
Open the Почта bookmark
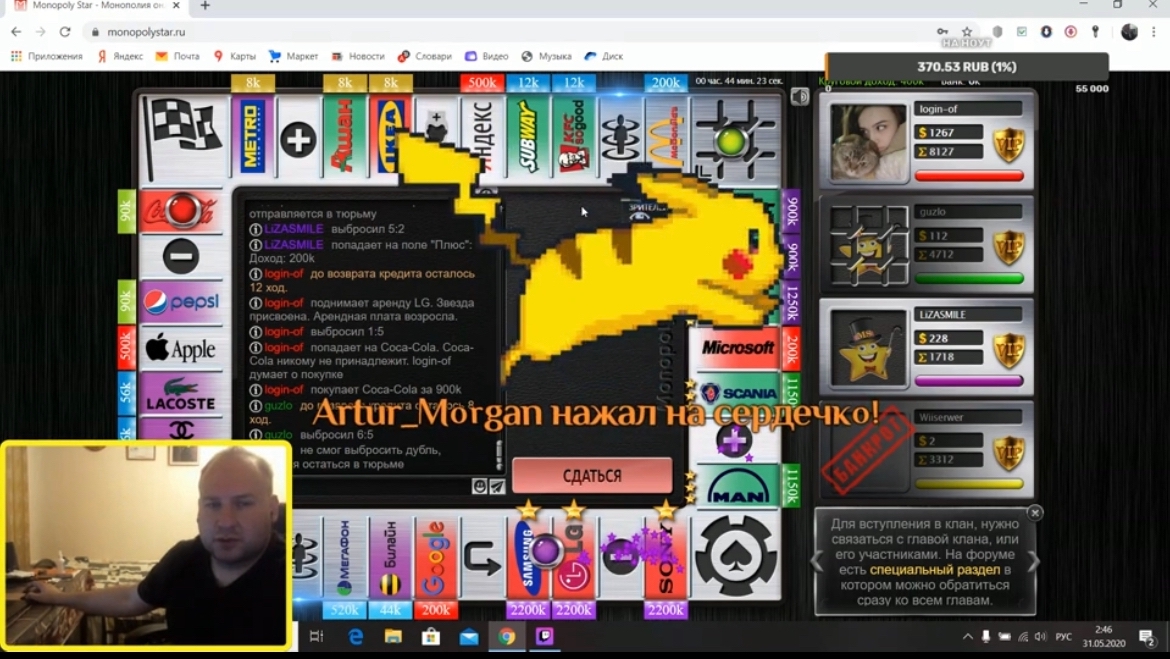178,56
